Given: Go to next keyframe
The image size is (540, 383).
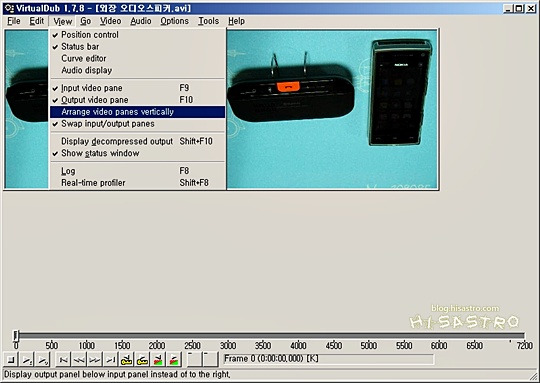Looking at the screenshot, I should (x=142, y=360).
